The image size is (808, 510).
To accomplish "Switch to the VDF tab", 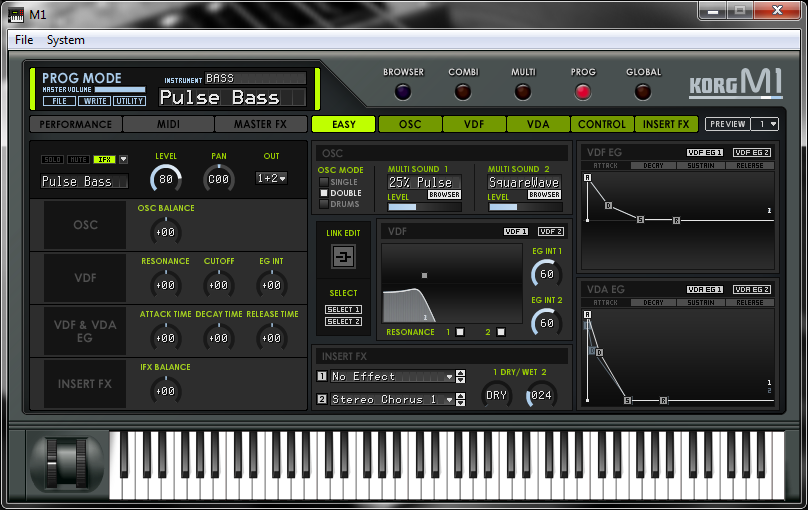I will click(474, 124).
